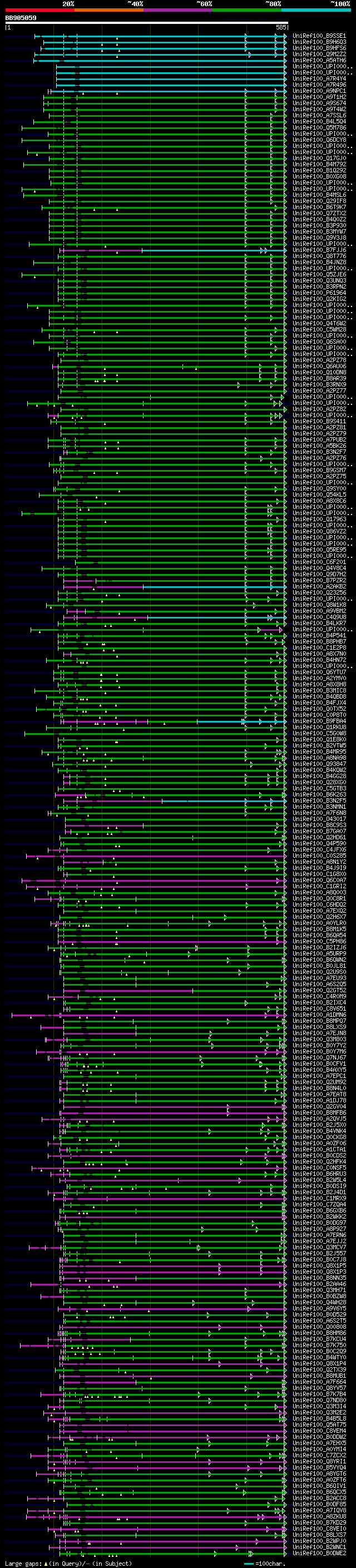The image size is (356, 1568).
Task: Select hit label UniRef100_B3N2F5
Action: click(x=319, y=800)
